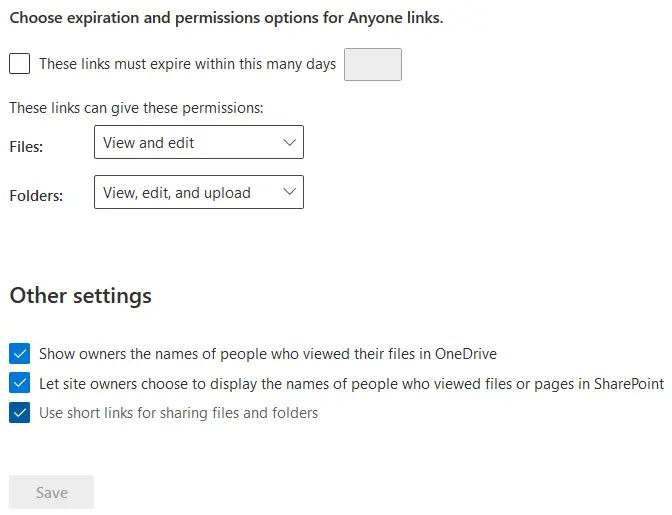Click the "Files:" field label
The width and height of the screenshot is (672, 515).
pos(26,146)
